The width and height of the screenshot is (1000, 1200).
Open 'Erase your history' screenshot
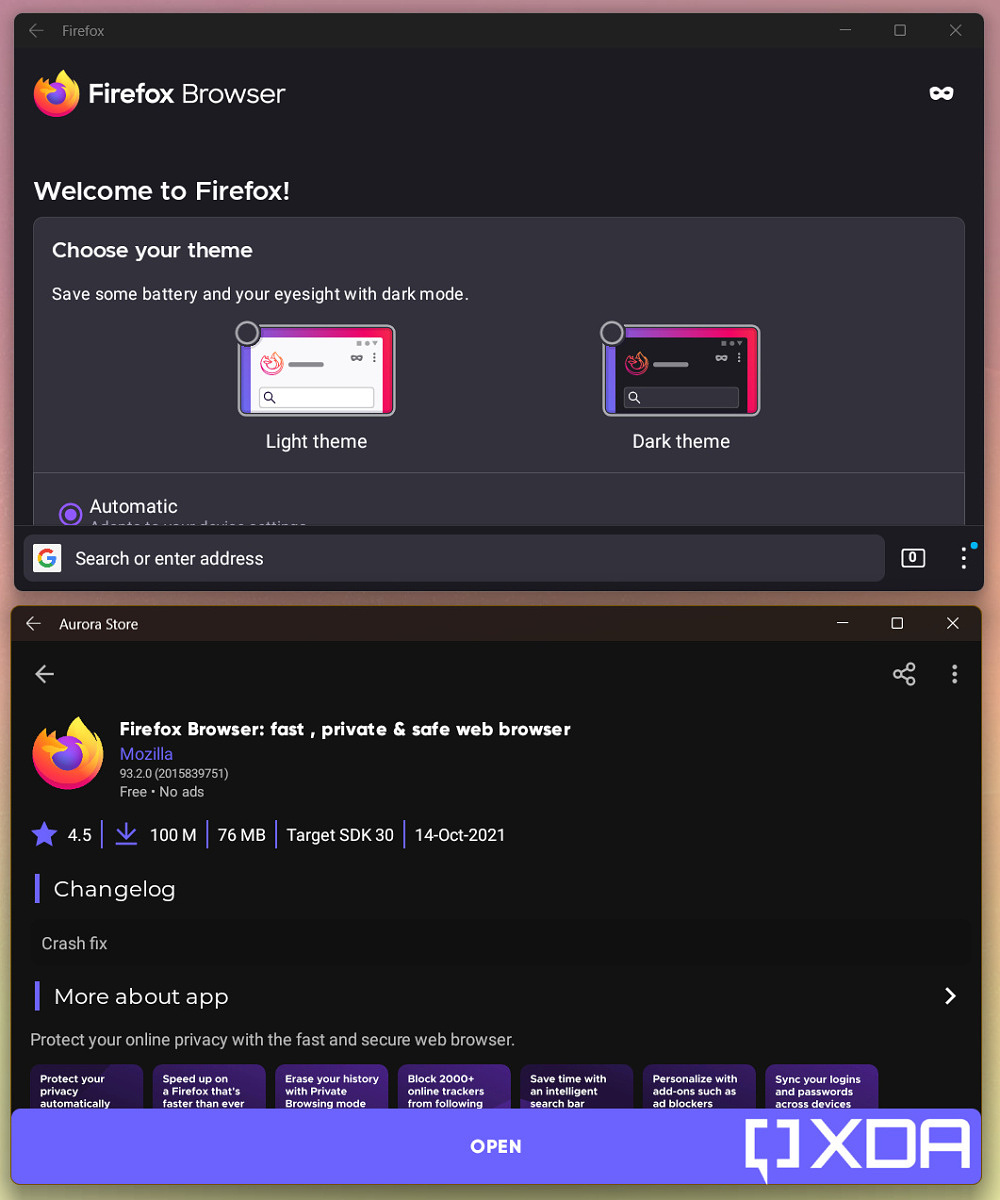(332, 1087)
